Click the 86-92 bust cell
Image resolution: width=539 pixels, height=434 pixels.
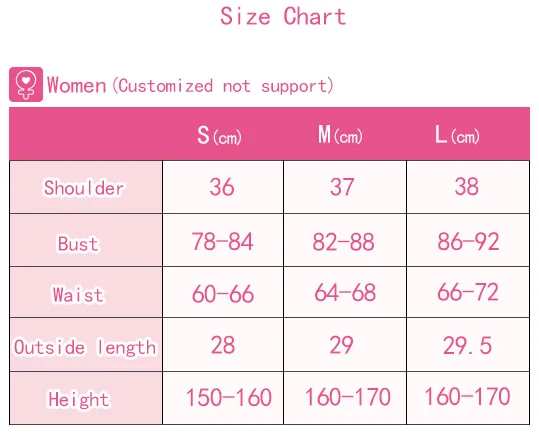tap(468, 240)
